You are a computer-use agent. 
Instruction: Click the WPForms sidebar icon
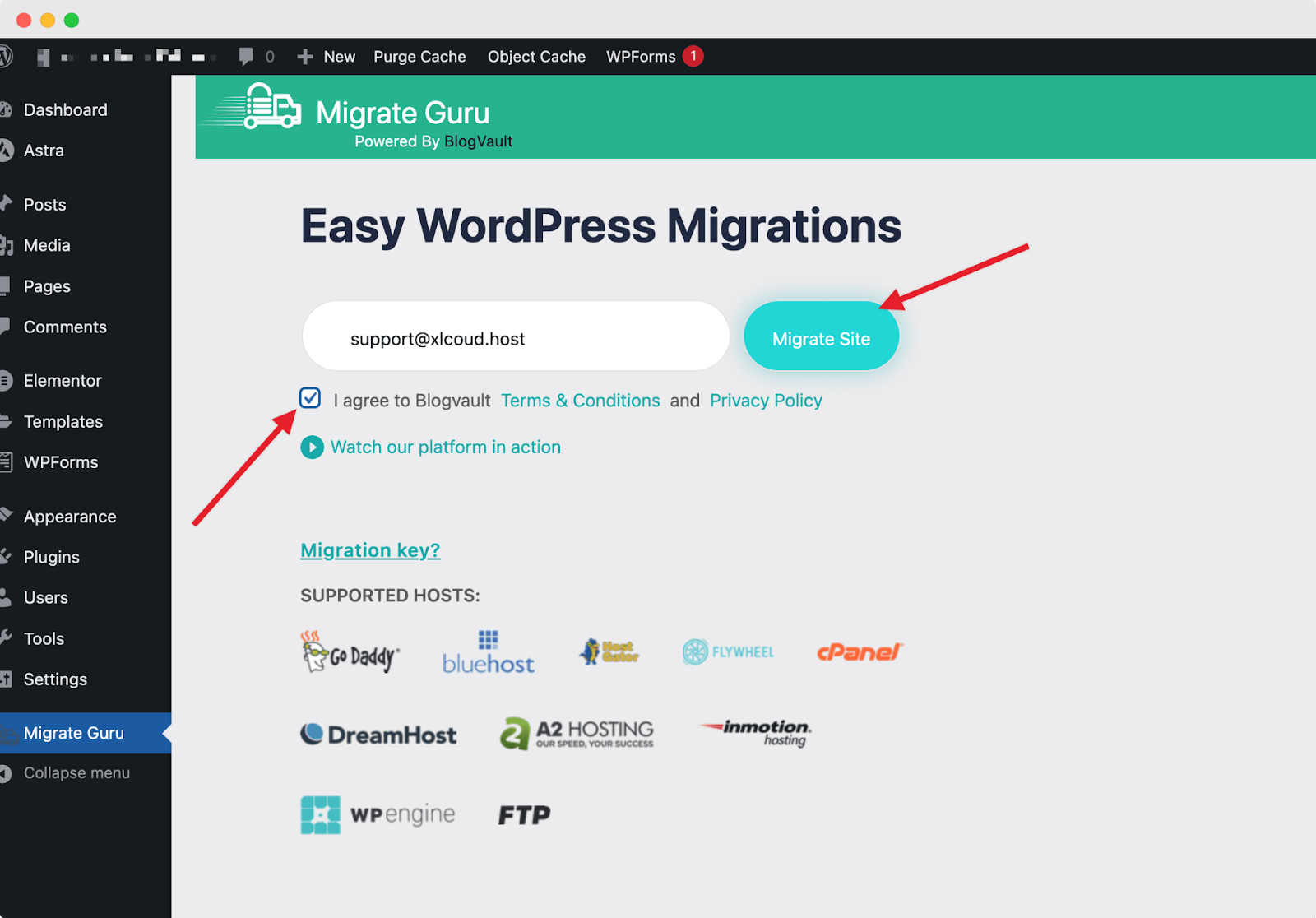[7, 462]
